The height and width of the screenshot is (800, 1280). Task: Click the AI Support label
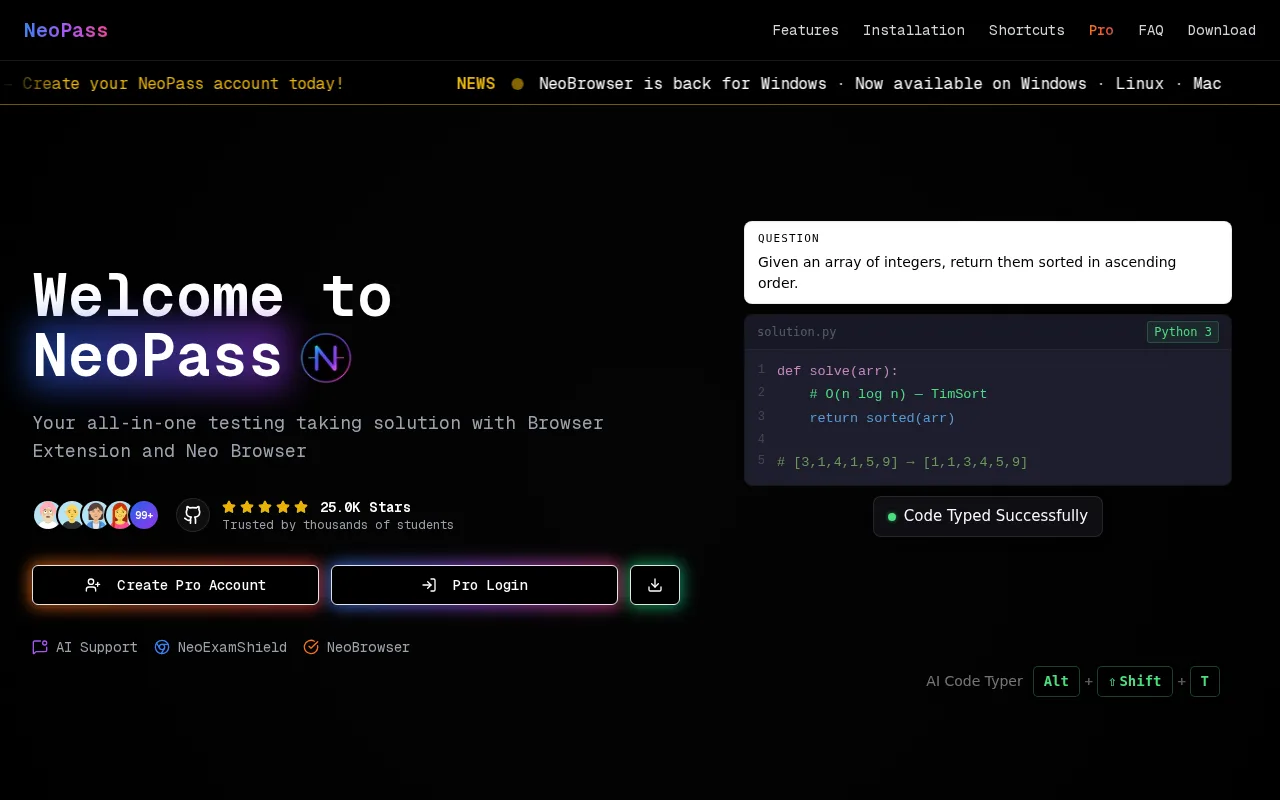click(97, 647)
